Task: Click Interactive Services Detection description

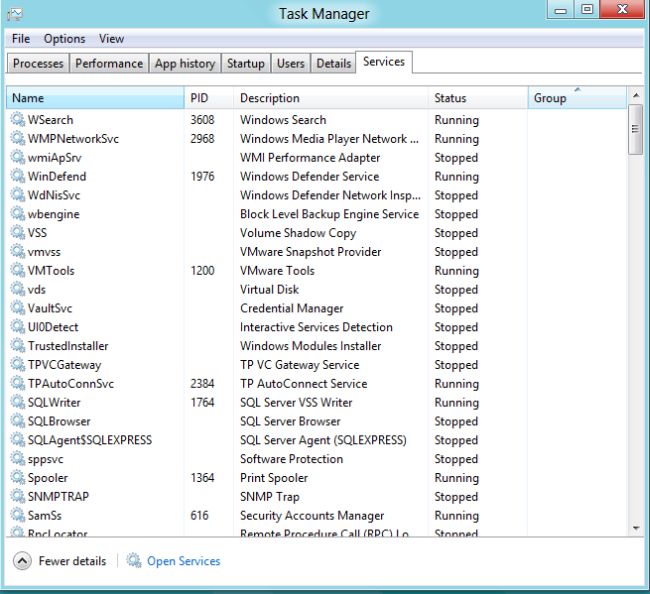Action: 316,327
